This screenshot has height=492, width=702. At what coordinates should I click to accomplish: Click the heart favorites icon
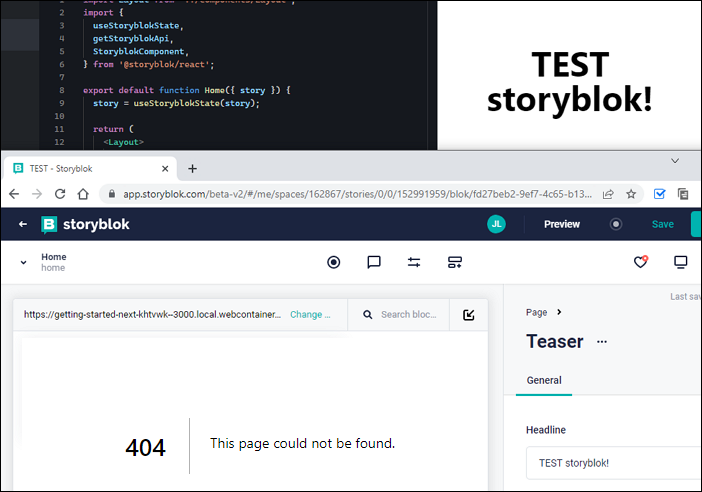[641, 262]
